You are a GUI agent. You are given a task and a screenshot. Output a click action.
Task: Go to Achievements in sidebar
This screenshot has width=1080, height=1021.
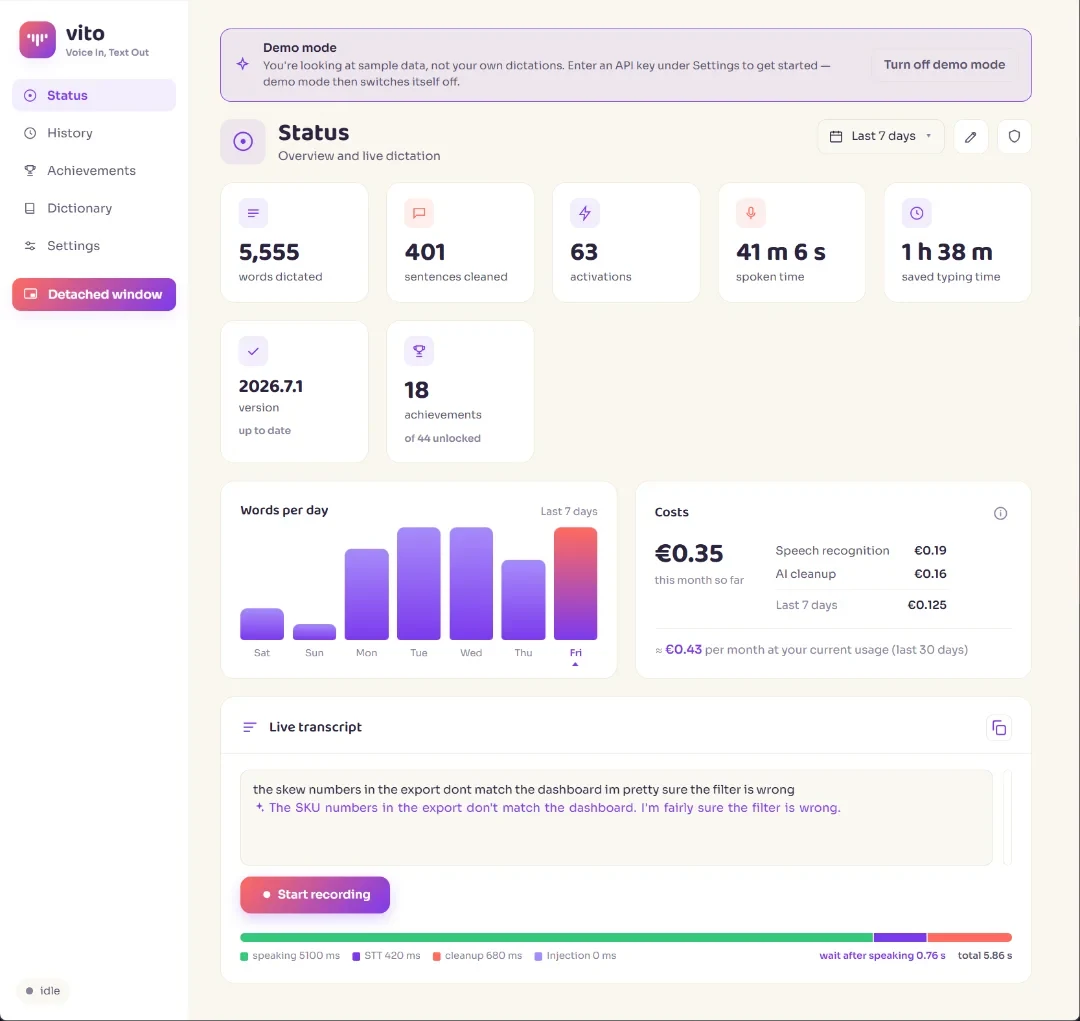[94, 170]
